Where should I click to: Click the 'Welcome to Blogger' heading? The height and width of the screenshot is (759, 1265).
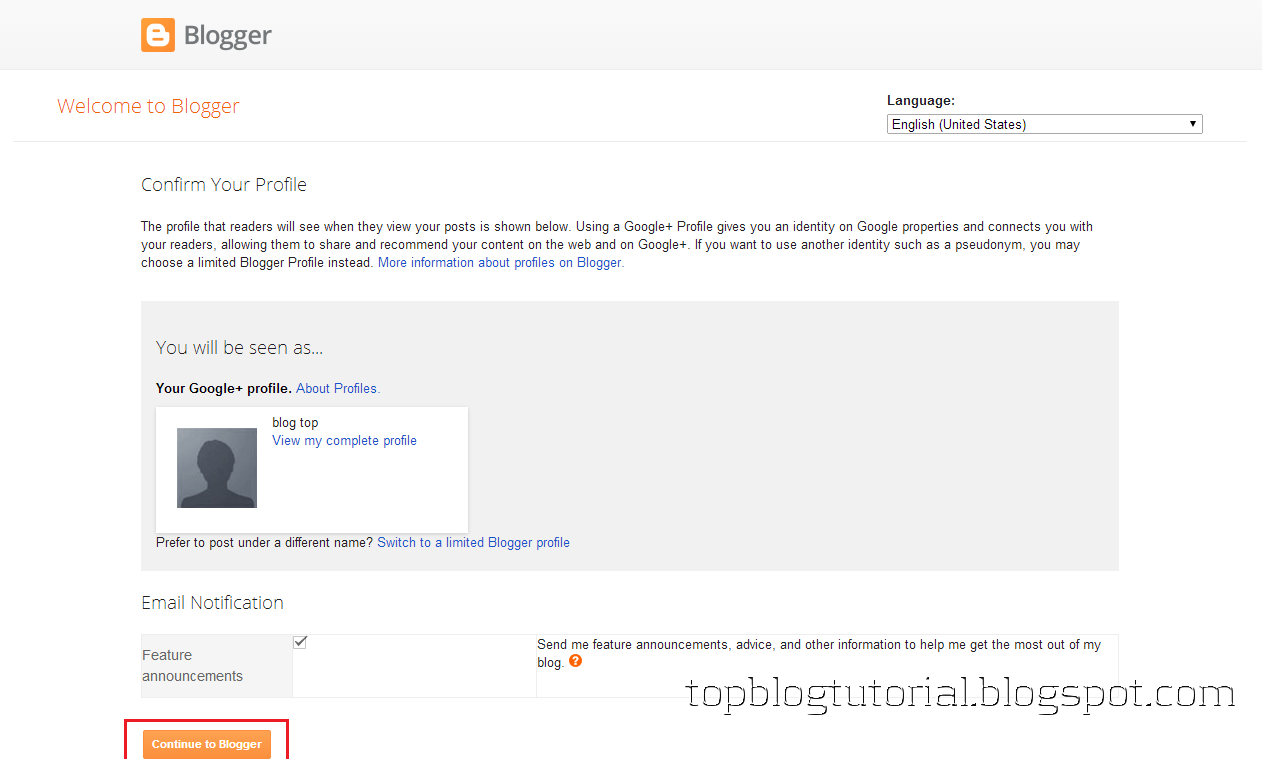148,106
